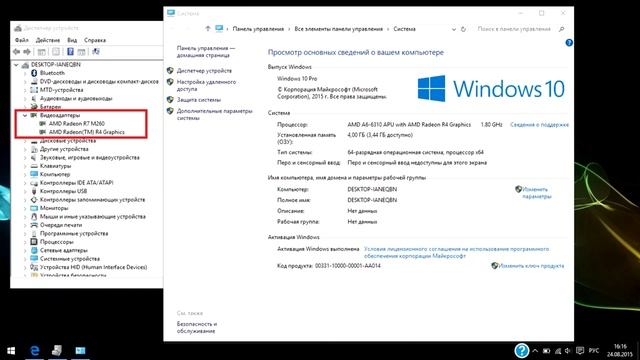The width and height of the screenshot is (640, 360).
Task: Click control panel search field
Action: point(513,29)
